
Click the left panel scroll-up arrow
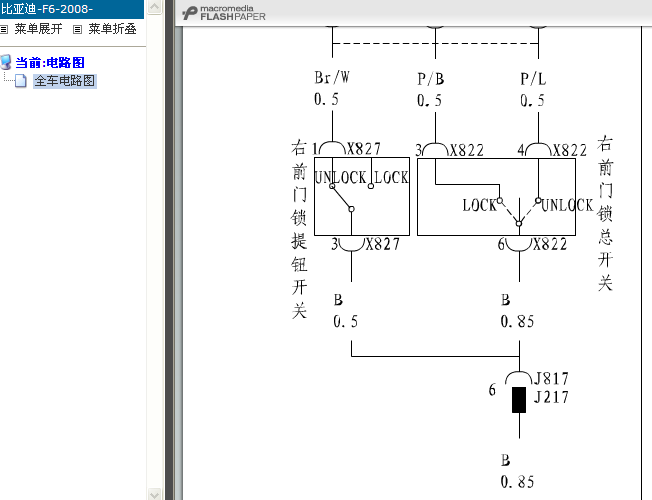pos(154,7)
